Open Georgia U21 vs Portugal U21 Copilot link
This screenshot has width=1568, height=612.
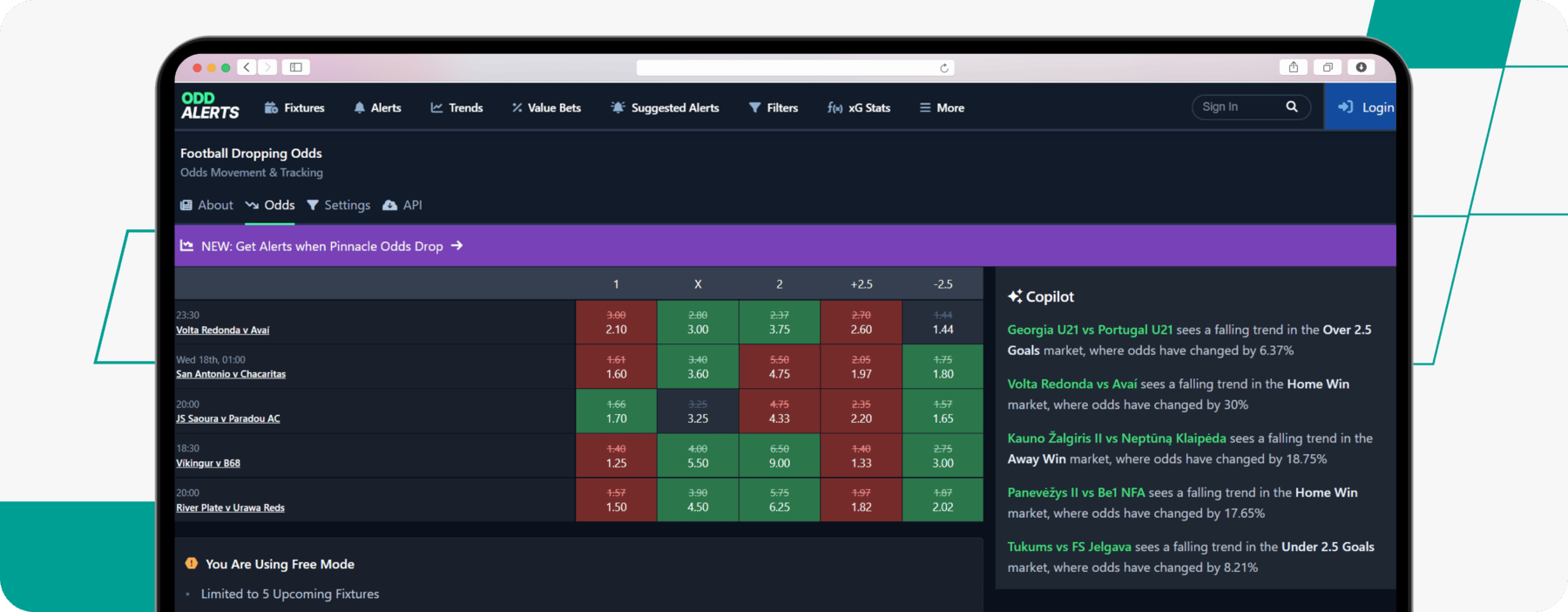[1090, 330]
